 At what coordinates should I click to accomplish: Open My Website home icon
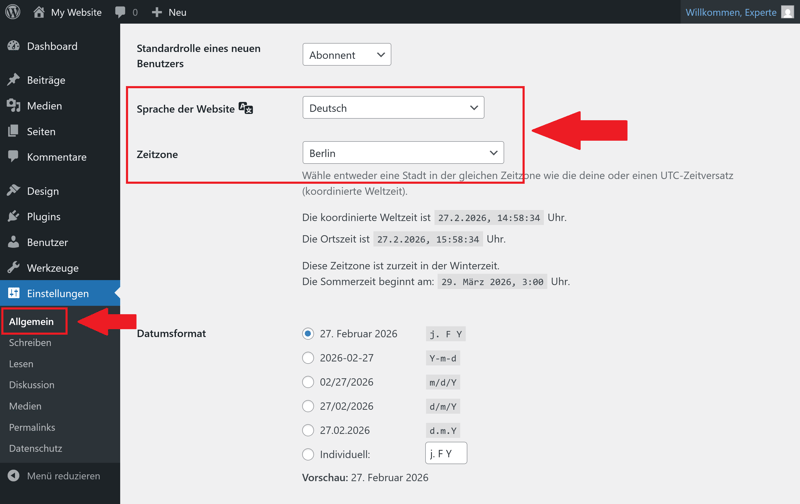coord(39,12)
